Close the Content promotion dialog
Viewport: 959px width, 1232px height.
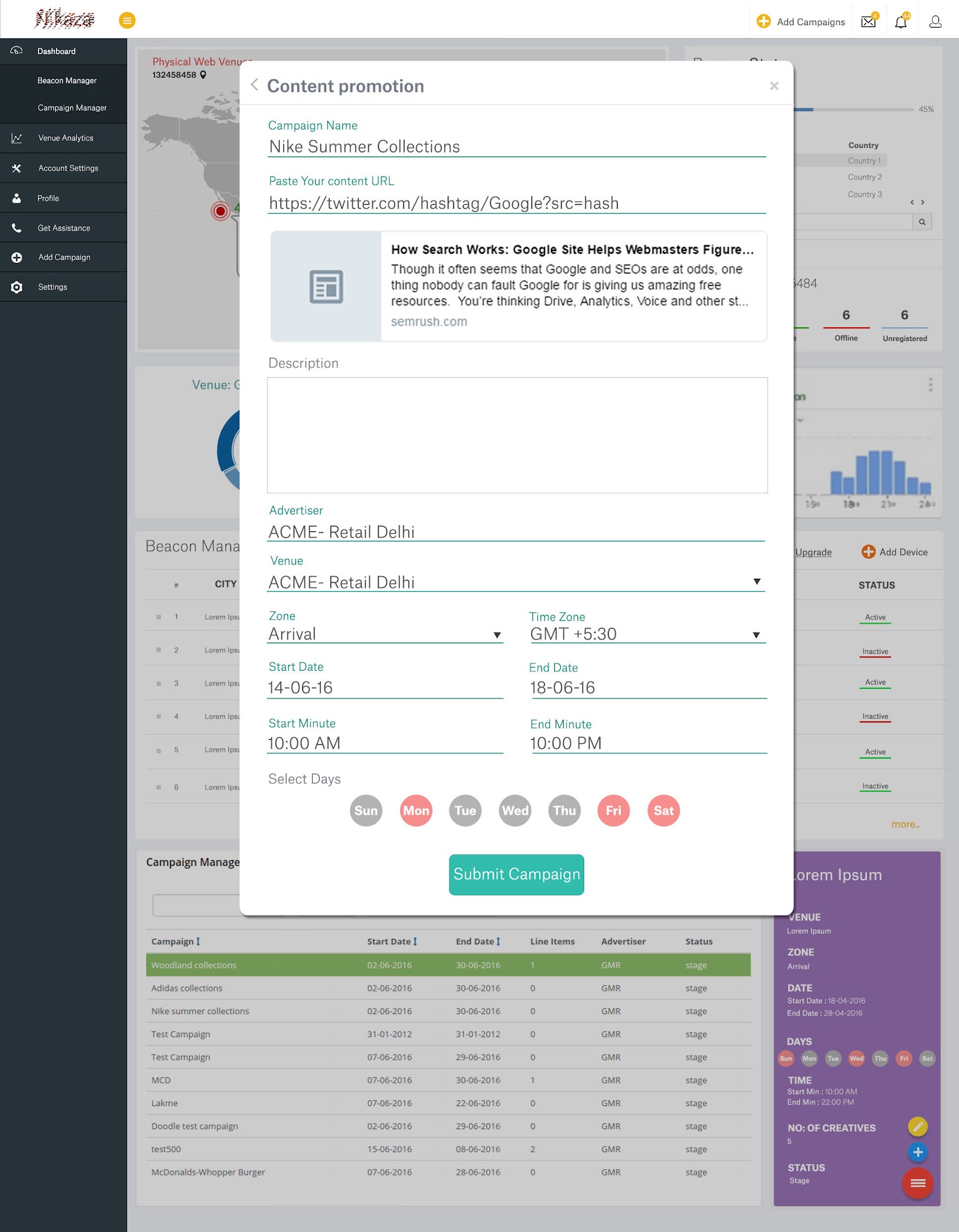pyautogui.click(x=774, y=86)
